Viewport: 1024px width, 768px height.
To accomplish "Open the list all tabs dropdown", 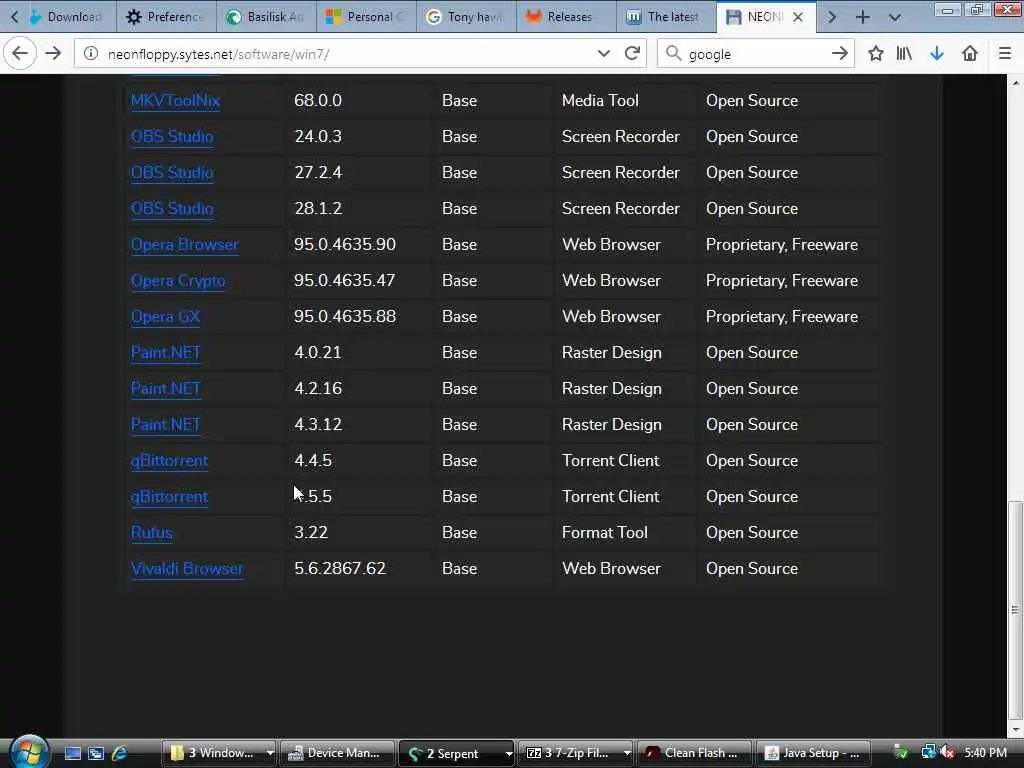I will (895, 17).
